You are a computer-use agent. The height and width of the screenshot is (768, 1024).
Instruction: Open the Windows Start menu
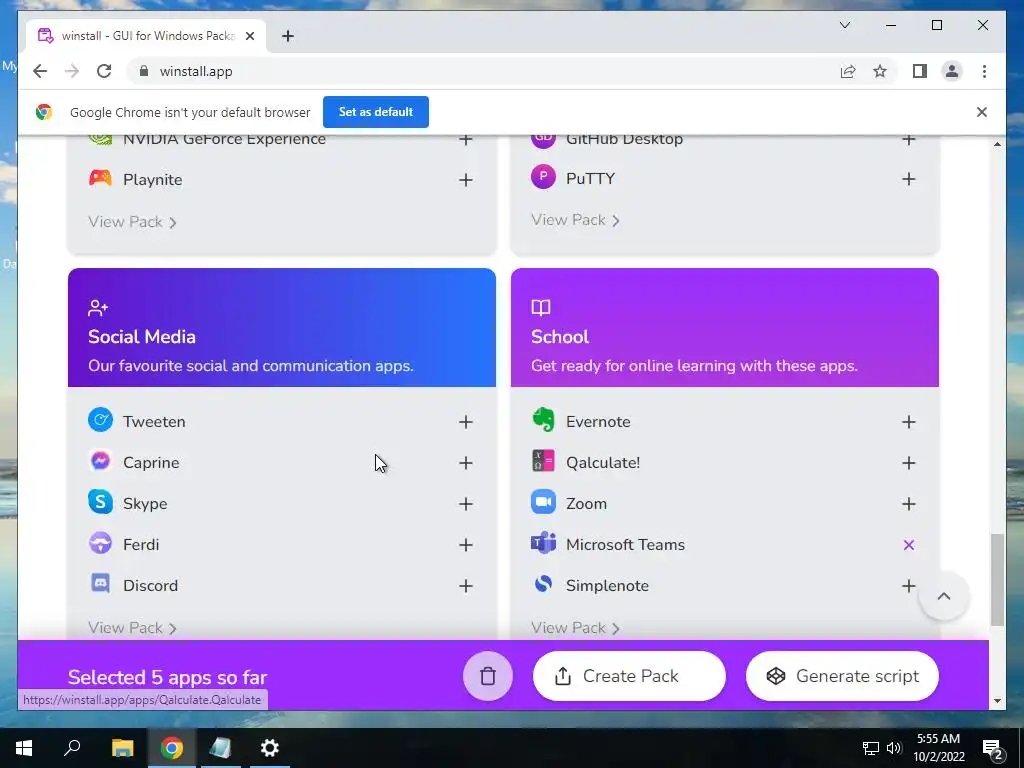(24, 748)
